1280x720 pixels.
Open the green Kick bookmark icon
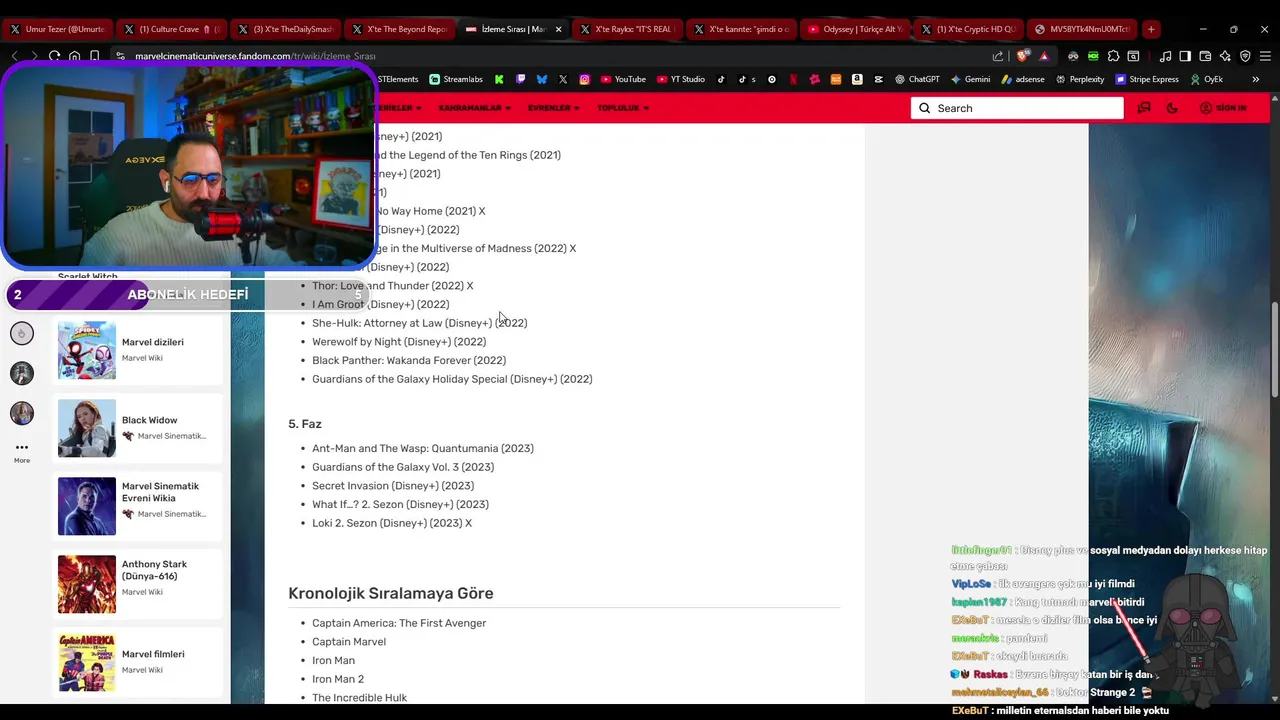click(500, 79)
